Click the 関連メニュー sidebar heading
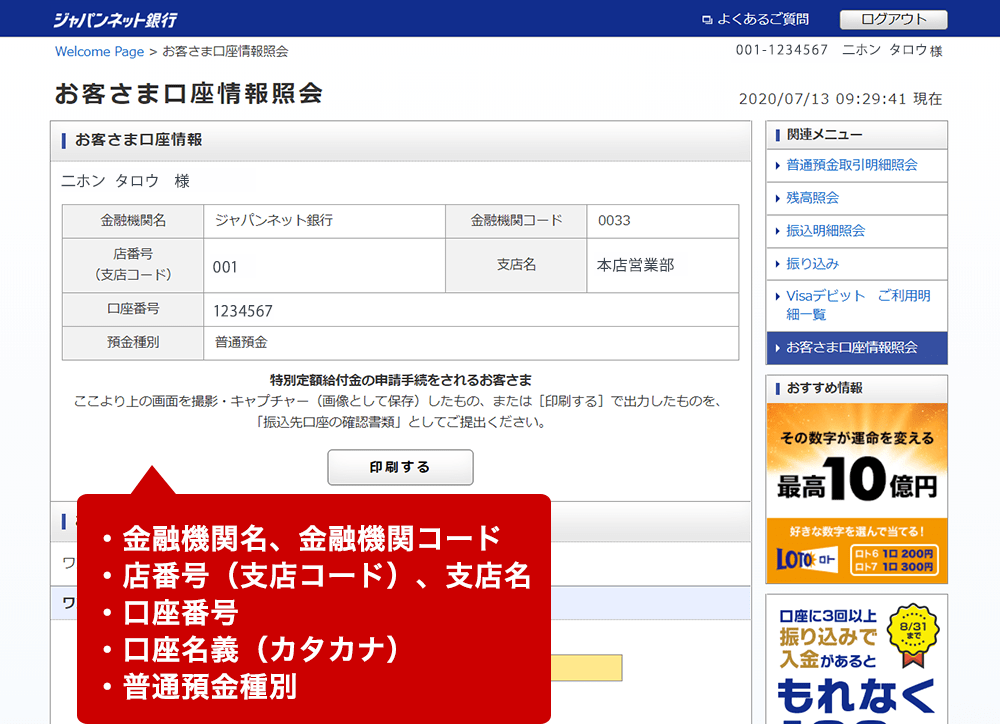The image size is (1000, 724). [824, 135]
